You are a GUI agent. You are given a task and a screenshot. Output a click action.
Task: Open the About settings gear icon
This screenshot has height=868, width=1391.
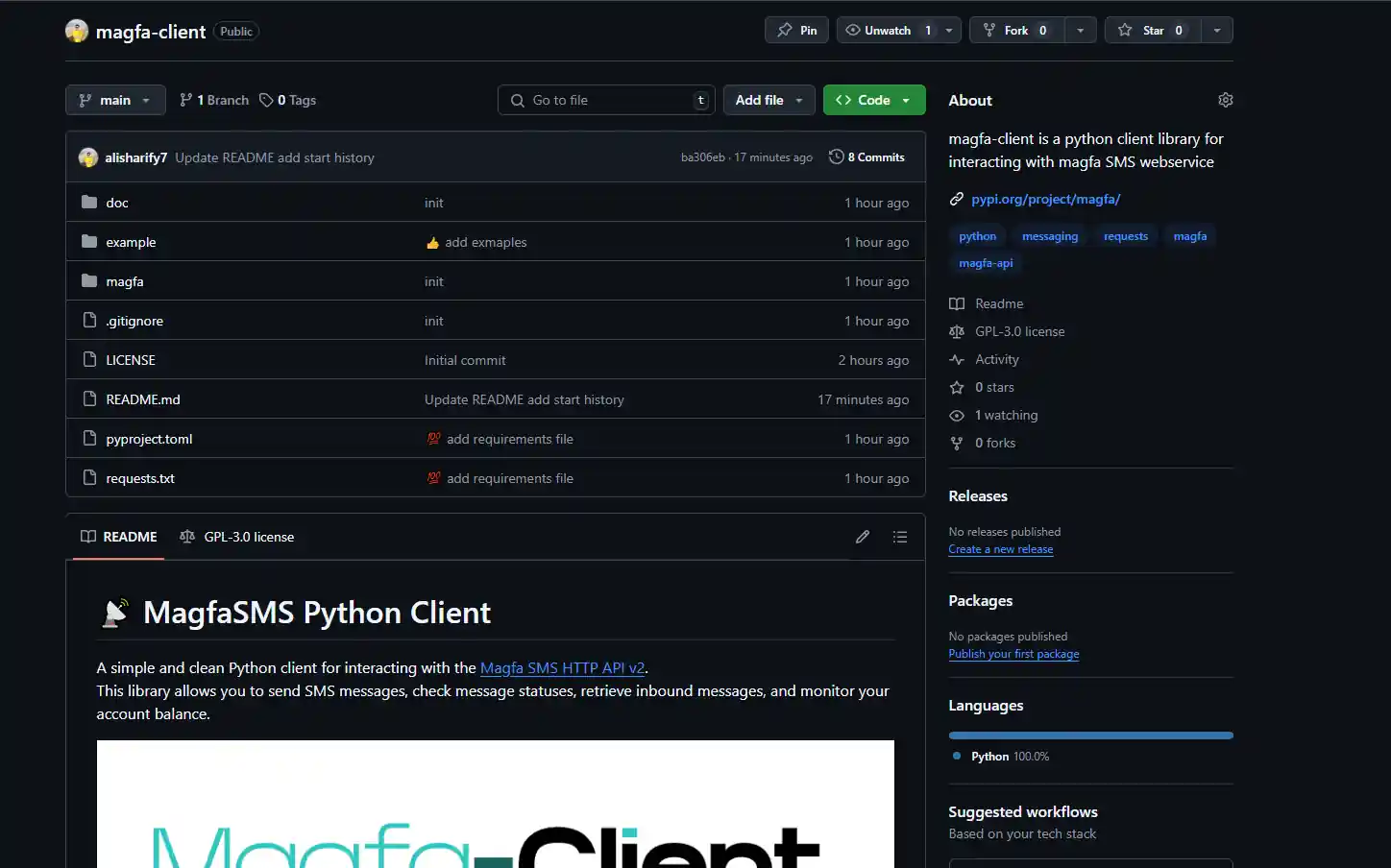click(1225, 100)
